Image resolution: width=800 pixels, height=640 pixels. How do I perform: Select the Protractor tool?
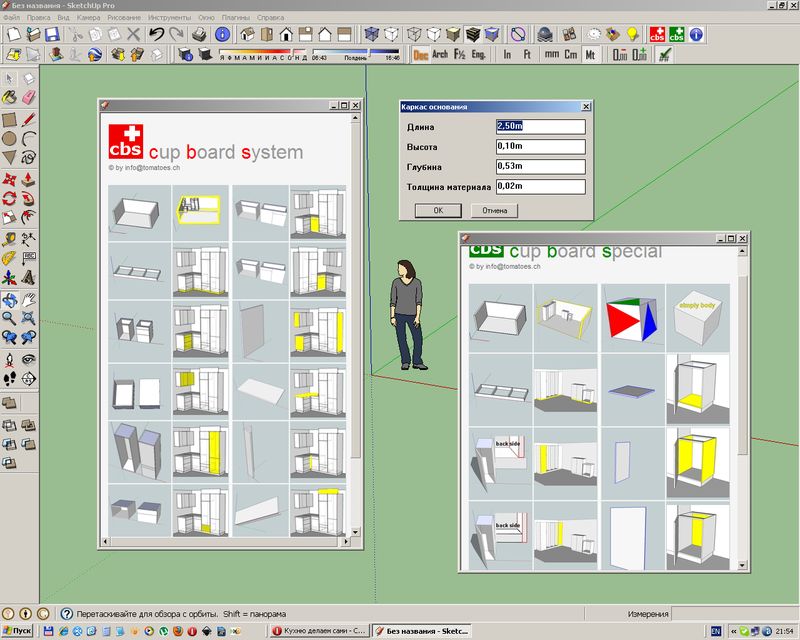point(9,258)
